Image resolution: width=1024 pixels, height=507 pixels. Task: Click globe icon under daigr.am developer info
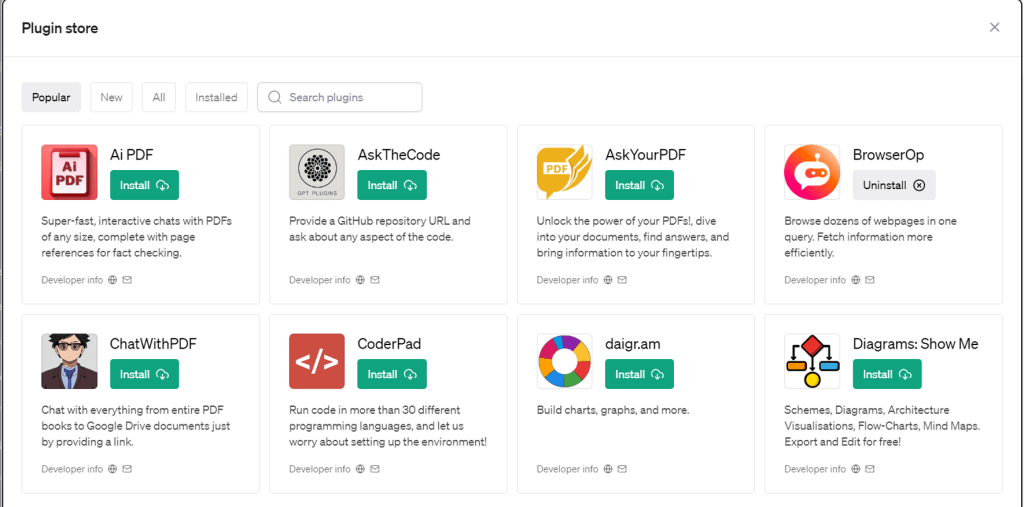[608, 469]
